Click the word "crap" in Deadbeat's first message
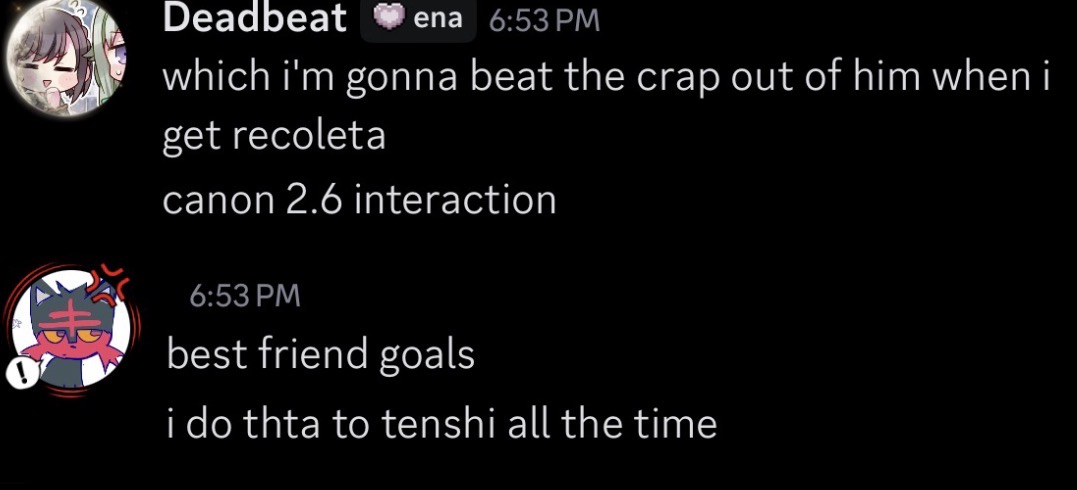This screenshot has width=1077, height=490. click(x=676, y=78)
